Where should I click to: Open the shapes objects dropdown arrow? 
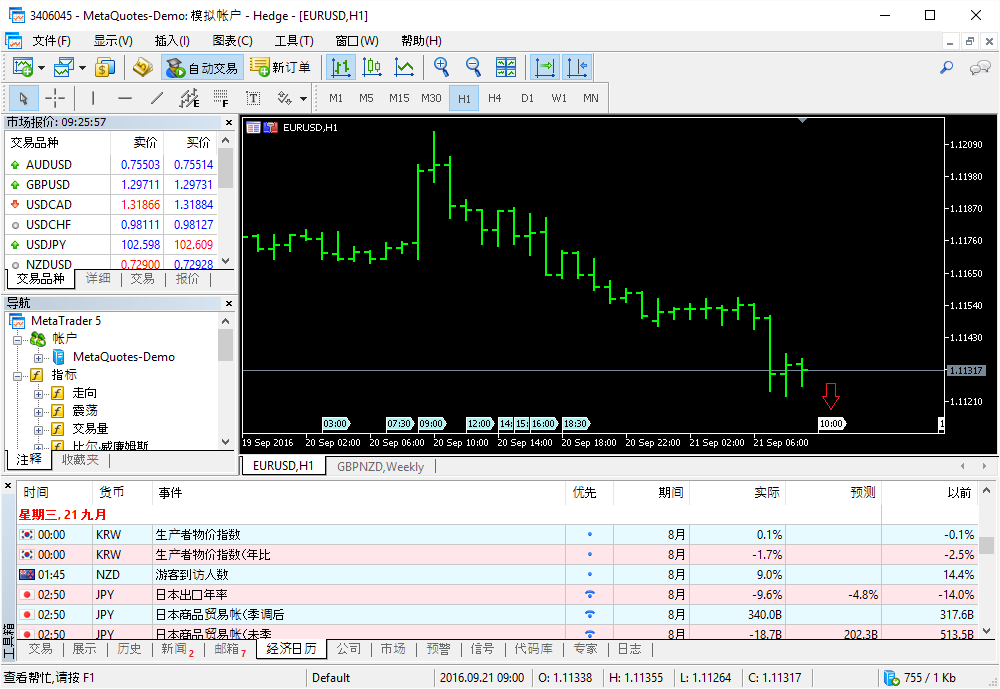304,99
